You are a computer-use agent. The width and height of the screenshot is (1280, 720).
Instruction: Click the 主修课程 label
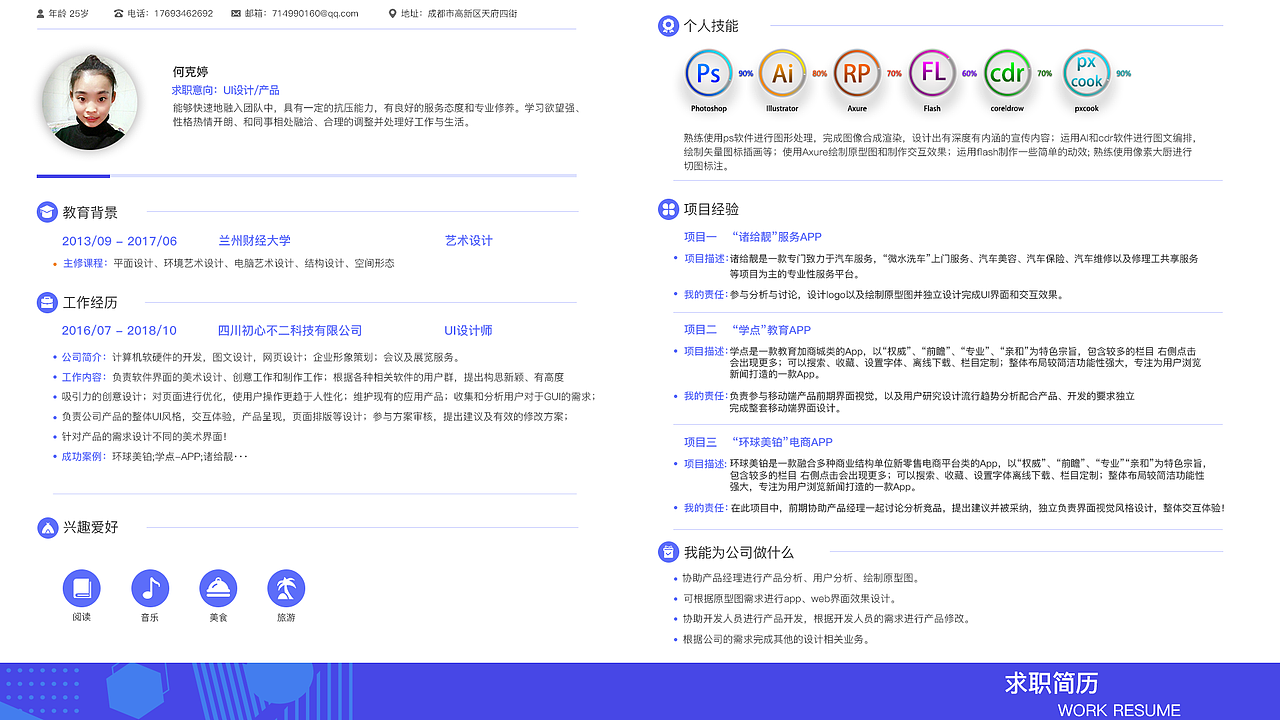[x=84, y=264]
